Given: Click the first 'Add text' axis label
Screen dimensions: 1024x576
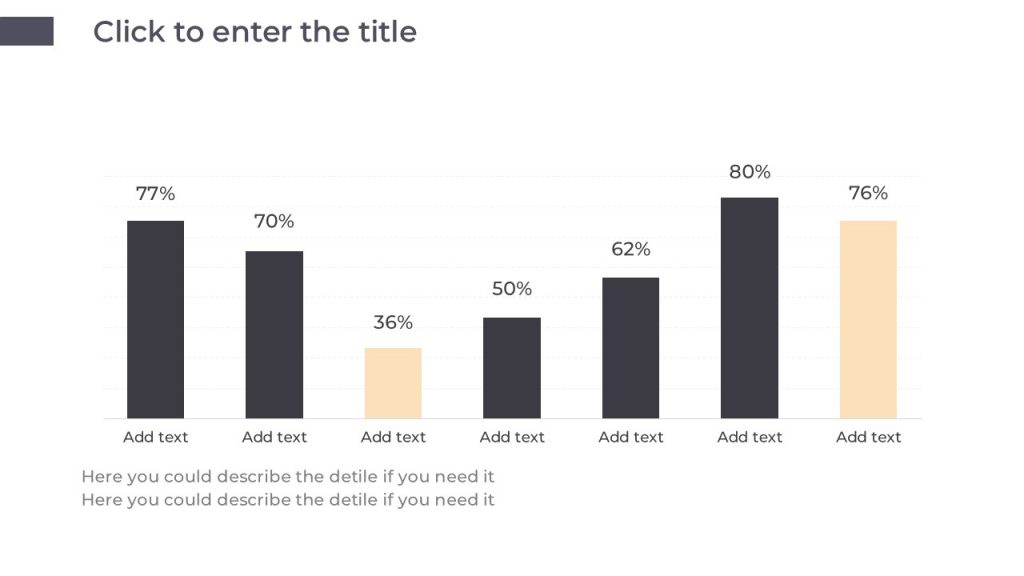Looking at the screenshot, I should [x=155, y=437].
